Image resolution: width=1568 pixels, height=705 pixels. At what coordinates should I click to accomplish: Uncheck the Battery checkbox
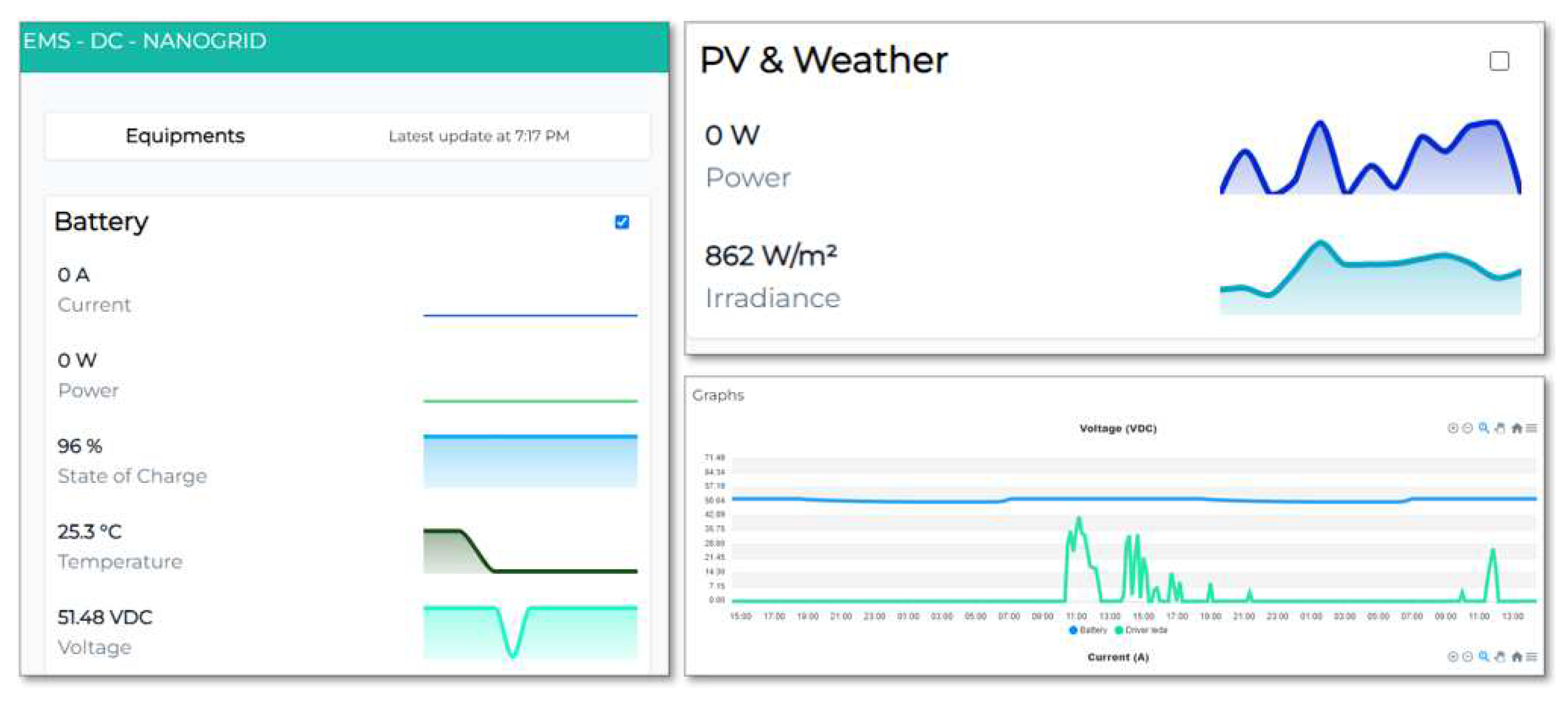click(x=622, y=222)
